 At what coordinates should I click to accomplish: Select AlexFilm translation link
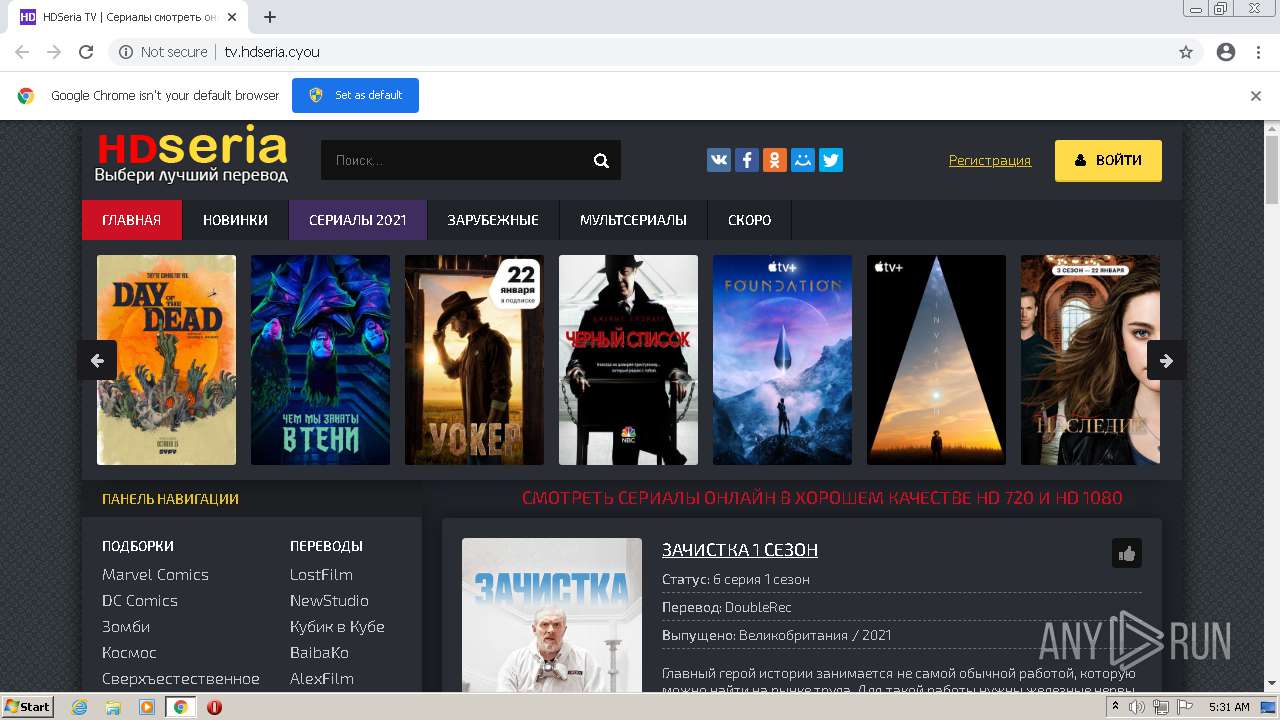coord(322,679)
